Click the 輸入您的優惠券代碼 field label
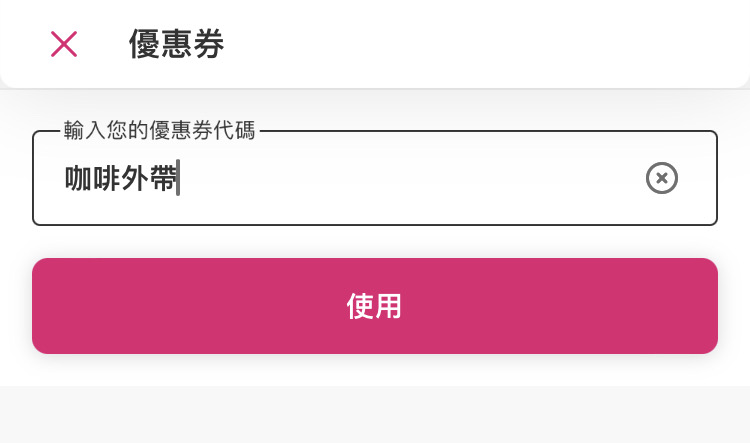The height and width of the screenshot is (443, 750). click(160, 130)
